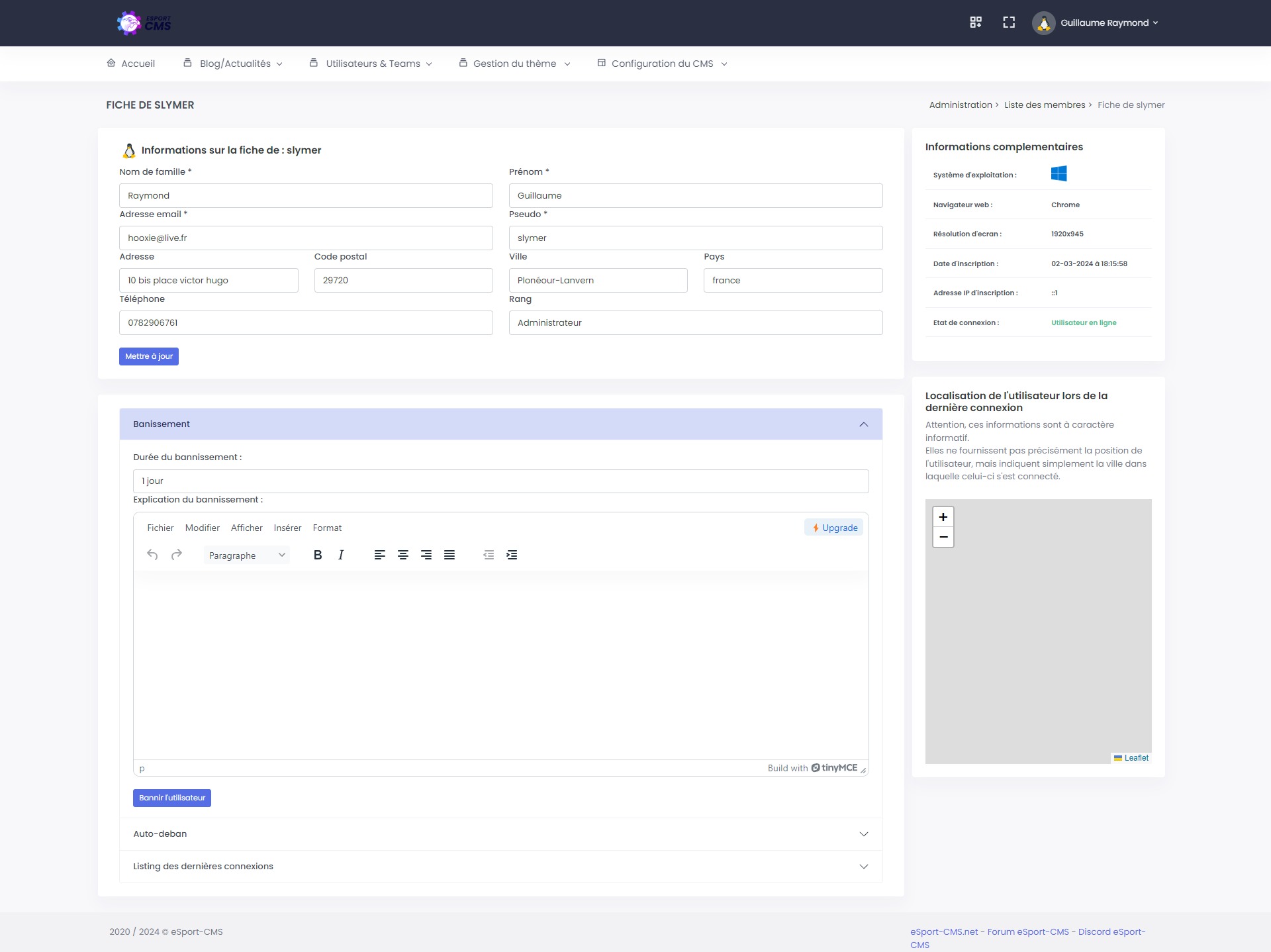The image size is (1271, 952).
Task: Click the '02-03-2024 à 18:15:58' inscription date
Action: 1089,263
